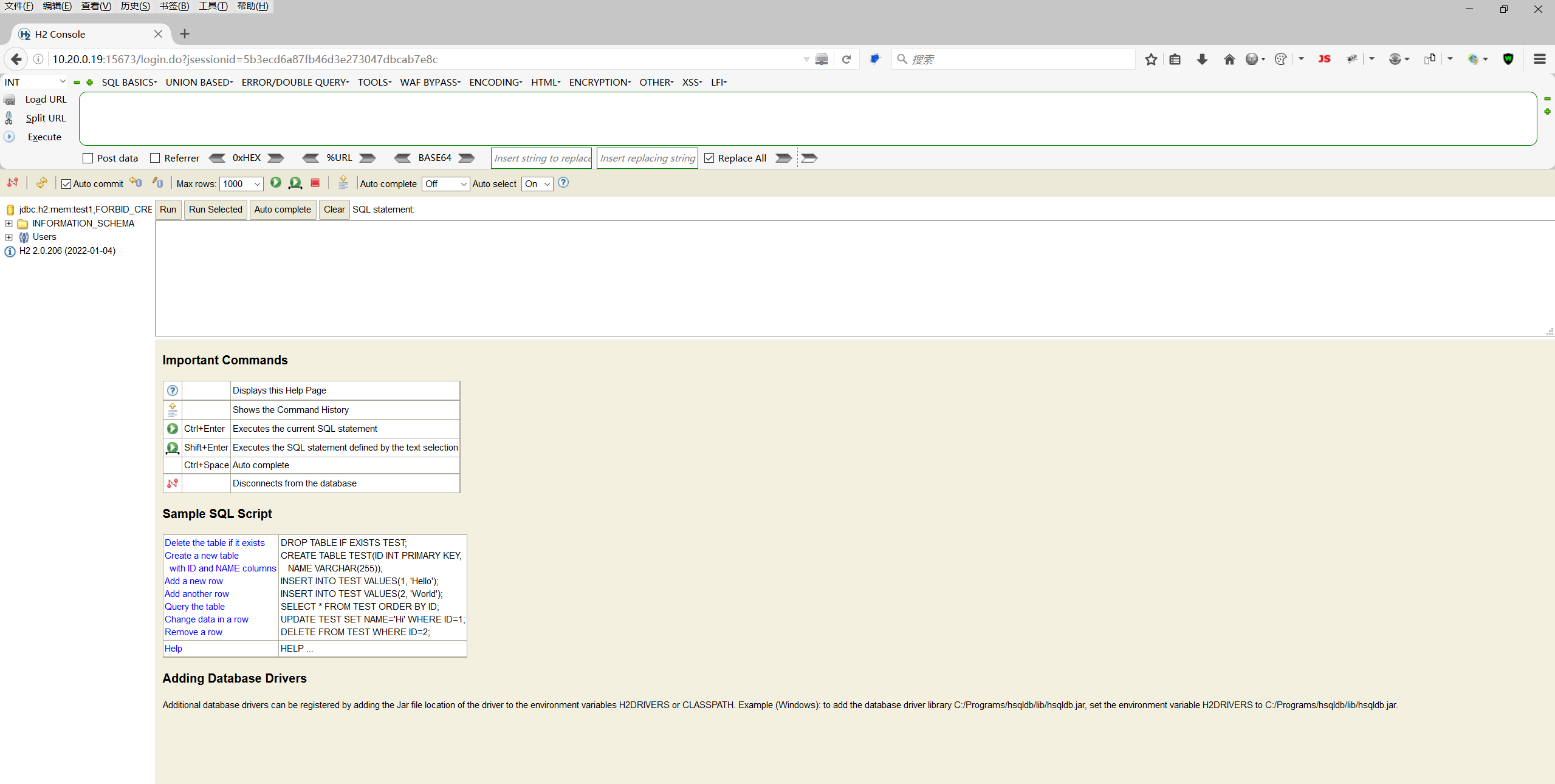This screenshot has width=1555, height=784.
Task: Enable the Post data checkbox
Action: tap(88, 158)
